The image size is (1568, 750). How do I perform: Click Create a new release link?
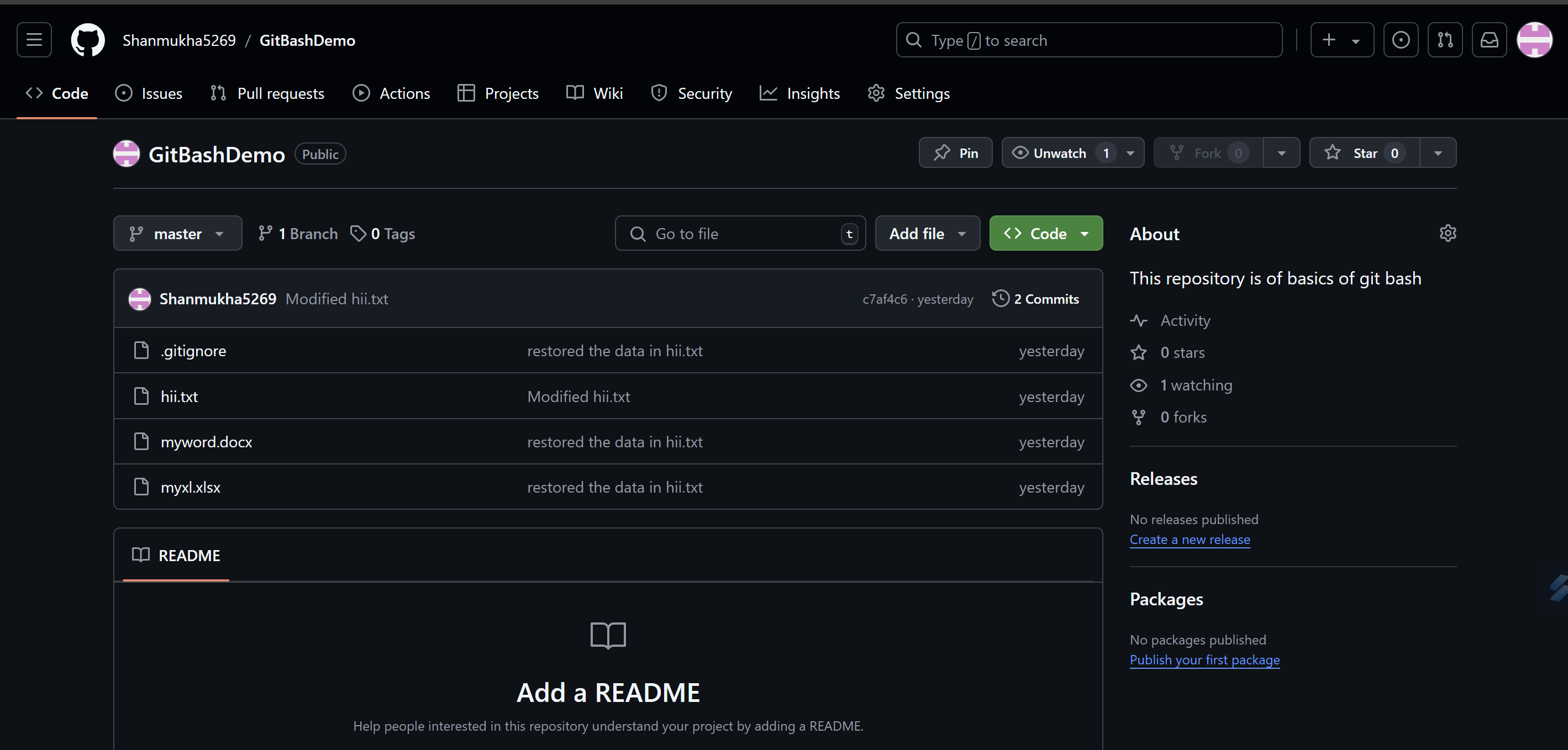pyautogui.click(x=1190, y=540)
